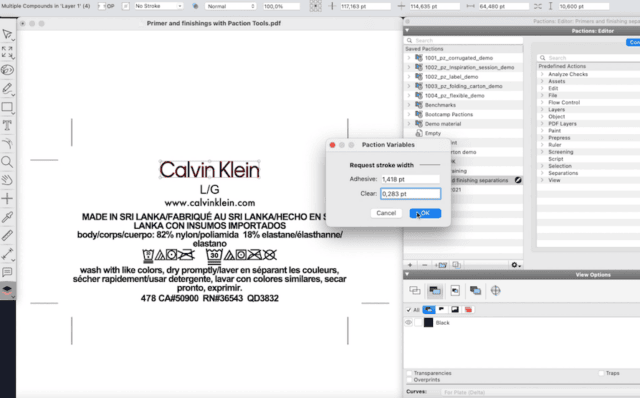This screenshot has width=640, height=398.
Task: Select the first blue separation filter toggle
Action: tap(429, 310)
